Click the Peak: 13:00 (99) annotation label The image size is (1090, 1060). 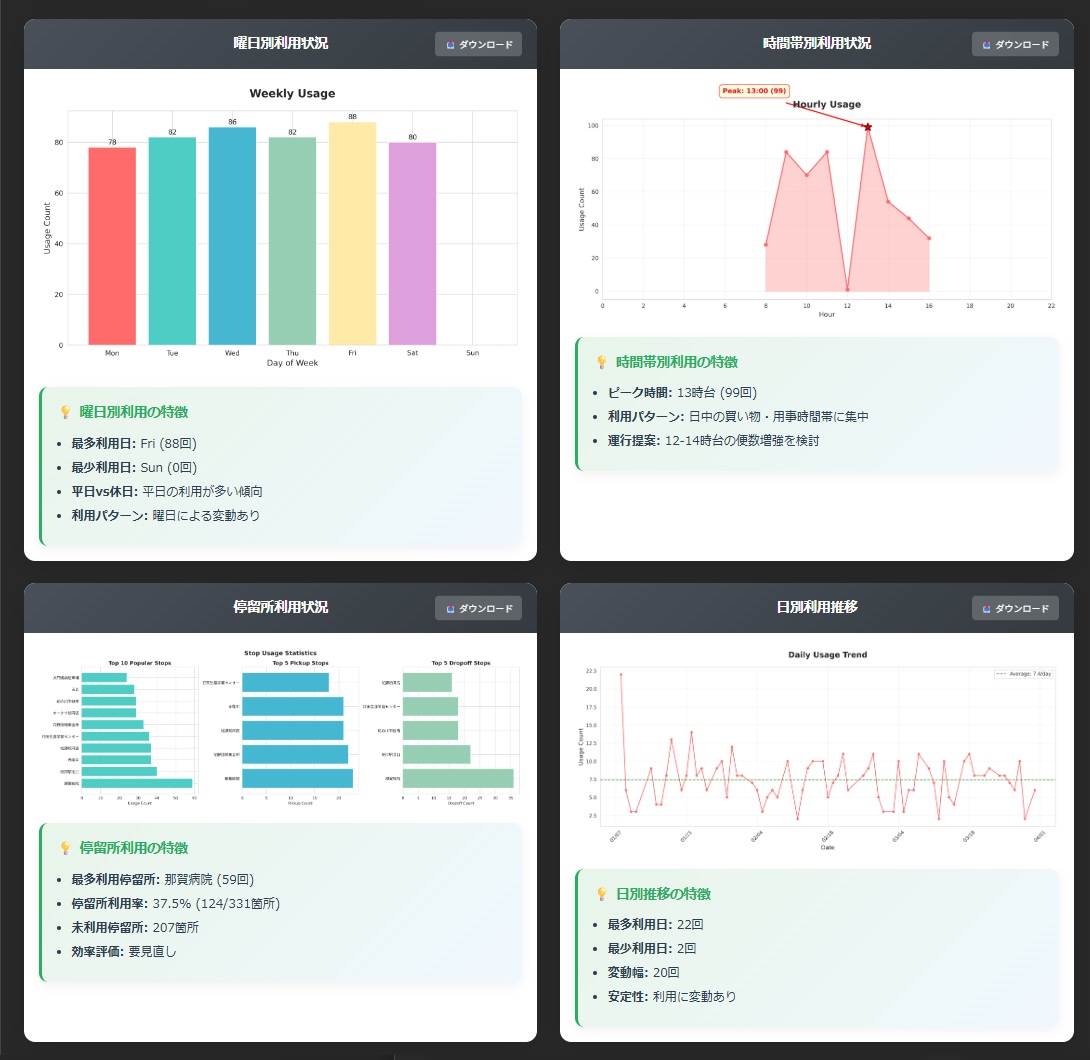754,91
